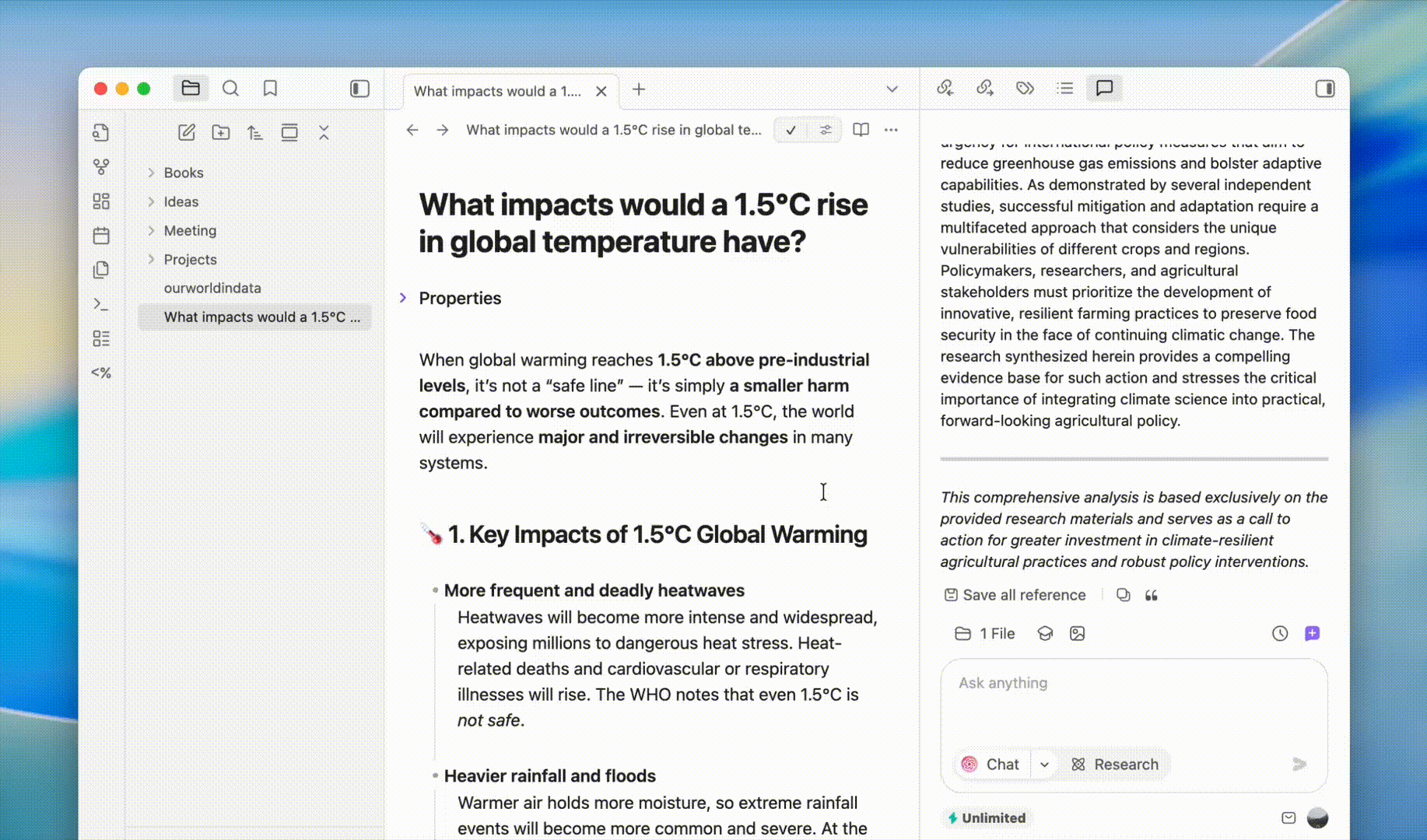This screenshot has width=1427, height=840.
Task: Open tags panel icon
Action: coord(1025,88)
